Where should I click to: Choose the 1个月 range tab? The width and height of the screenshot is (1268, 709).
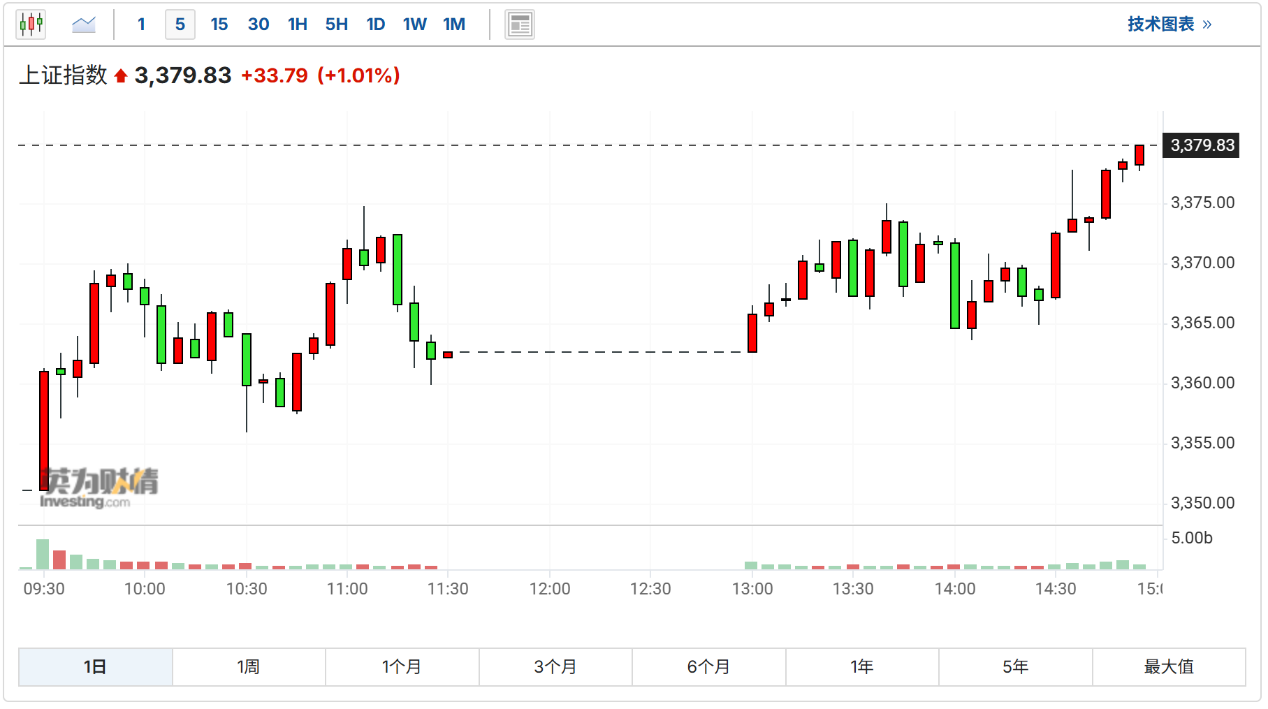(x=402, y=667)
